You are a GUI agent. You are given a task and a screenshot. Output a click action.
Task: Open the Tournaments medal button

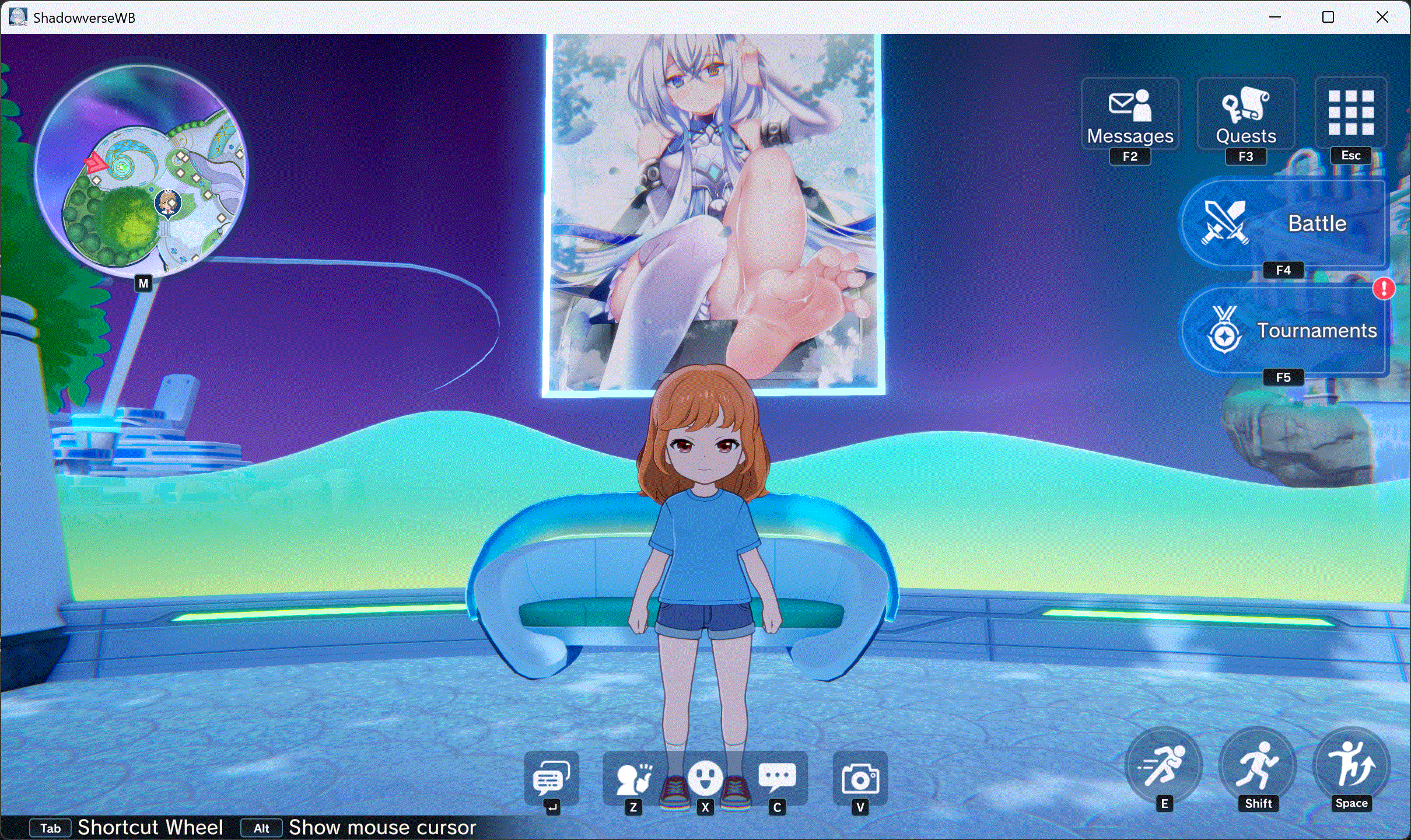pos(1283,330)
